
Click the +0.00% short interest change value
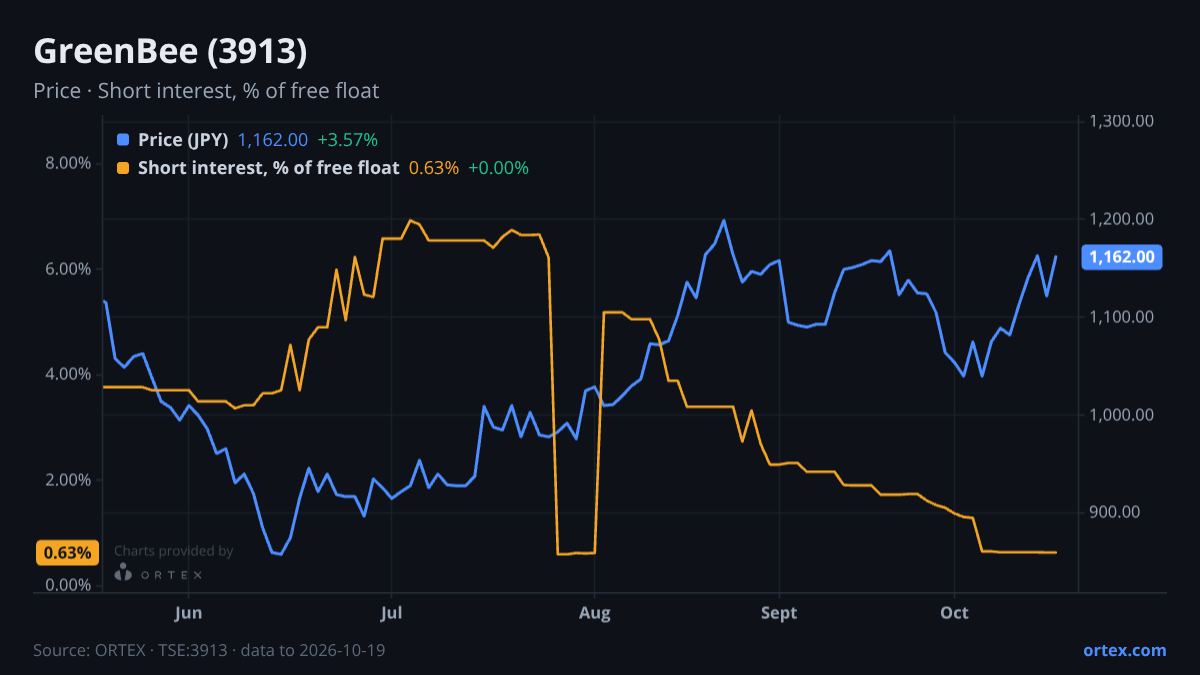pos(498,168)
